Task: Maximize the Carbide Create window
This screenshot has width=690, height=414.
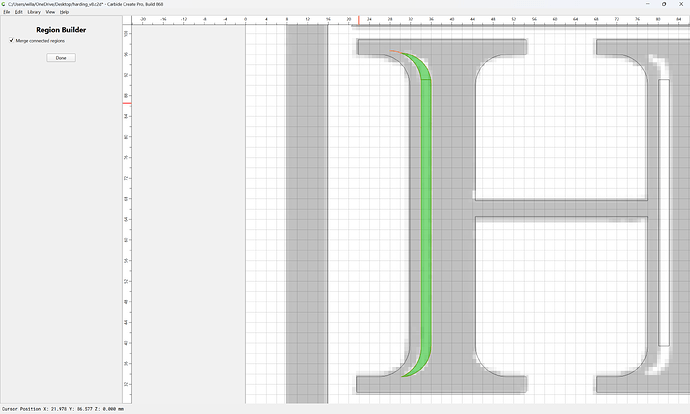Action: coord(664,4)
